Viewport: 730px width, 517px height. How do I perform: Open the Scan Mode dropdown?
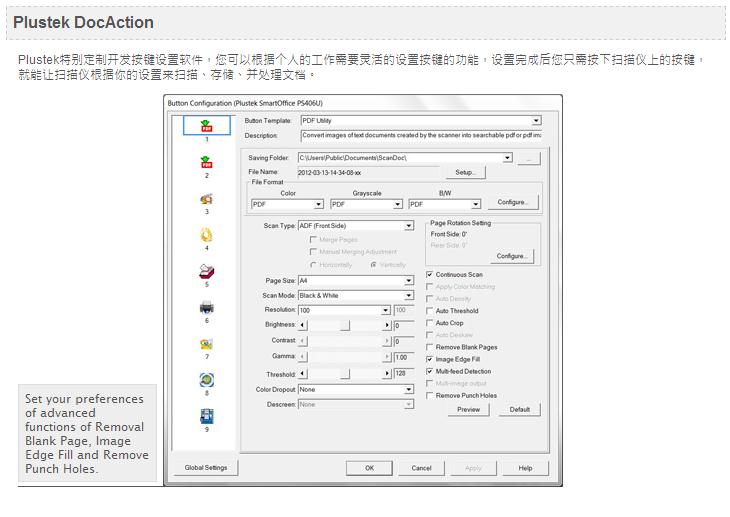click(408, 295)
